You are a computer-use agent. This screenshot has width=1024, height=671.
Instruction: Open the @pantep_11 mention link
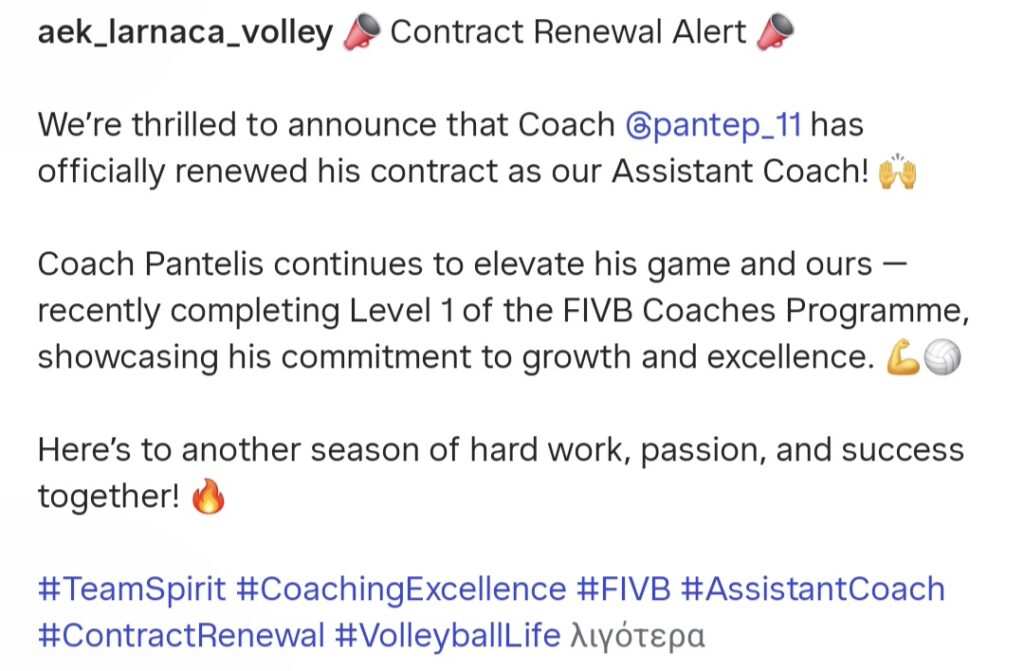click(x=726, y=126)
